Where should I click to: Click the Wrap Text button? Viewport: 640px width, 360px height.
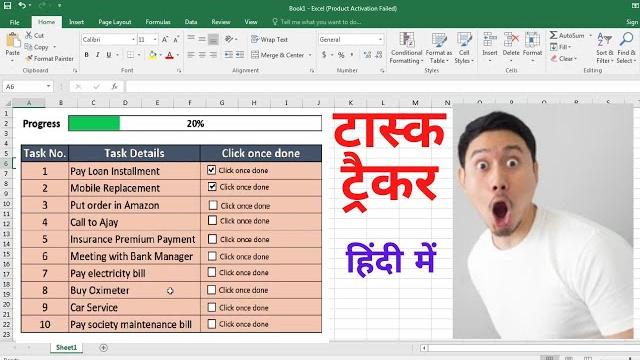coord(269,40)
